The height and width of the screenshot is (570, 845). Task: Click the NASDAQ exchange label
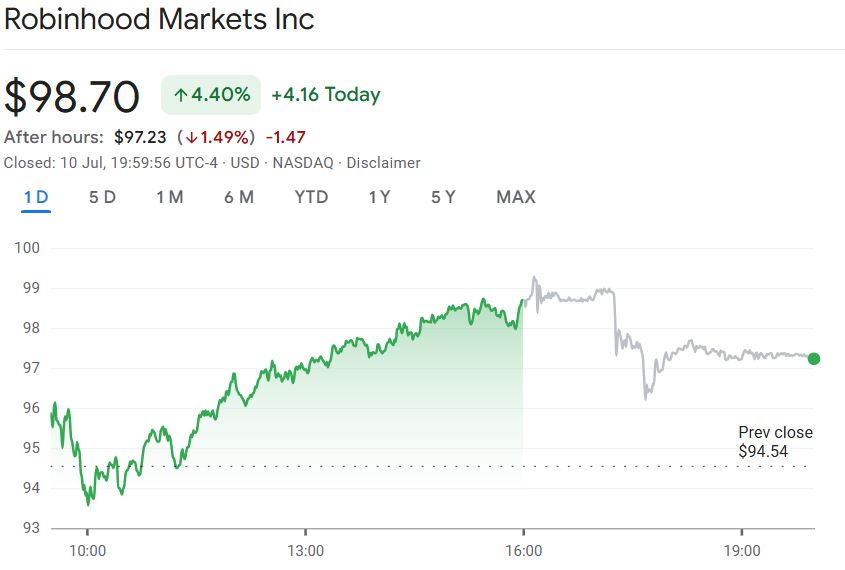click(303, 163)
